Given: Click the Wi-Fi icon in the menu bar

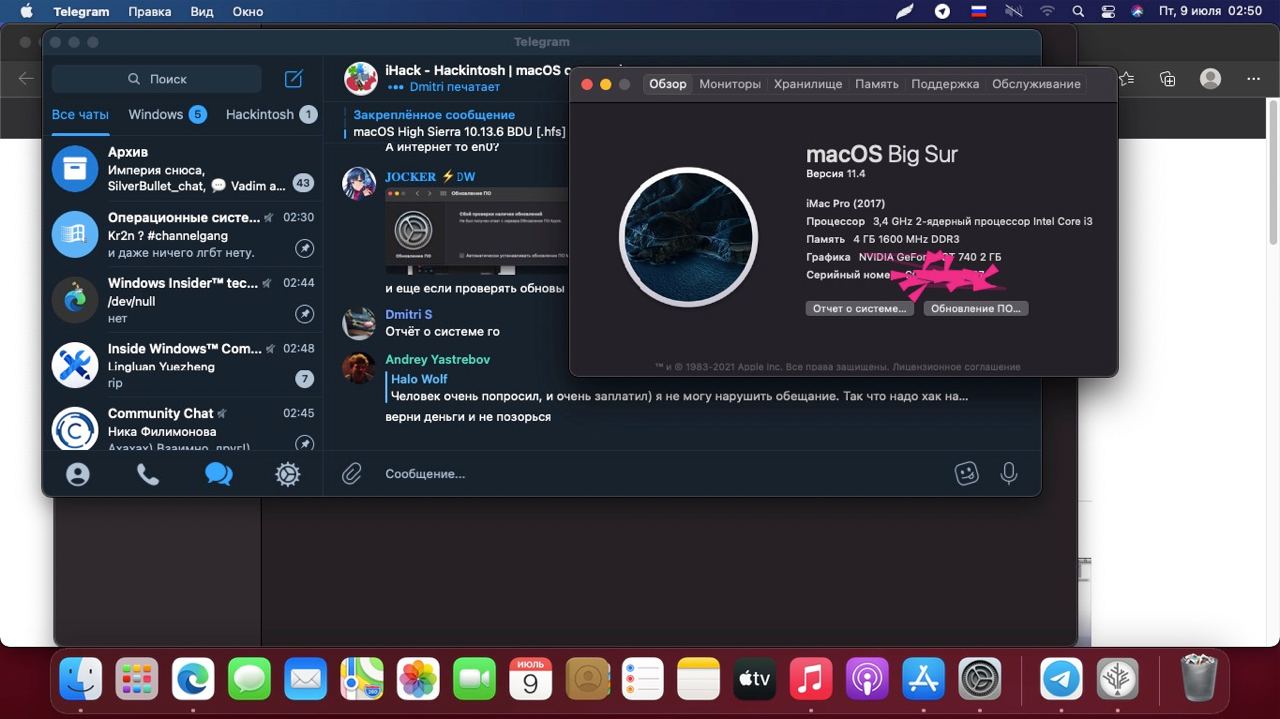Looking at the screenshot, I should point(1047,11).
